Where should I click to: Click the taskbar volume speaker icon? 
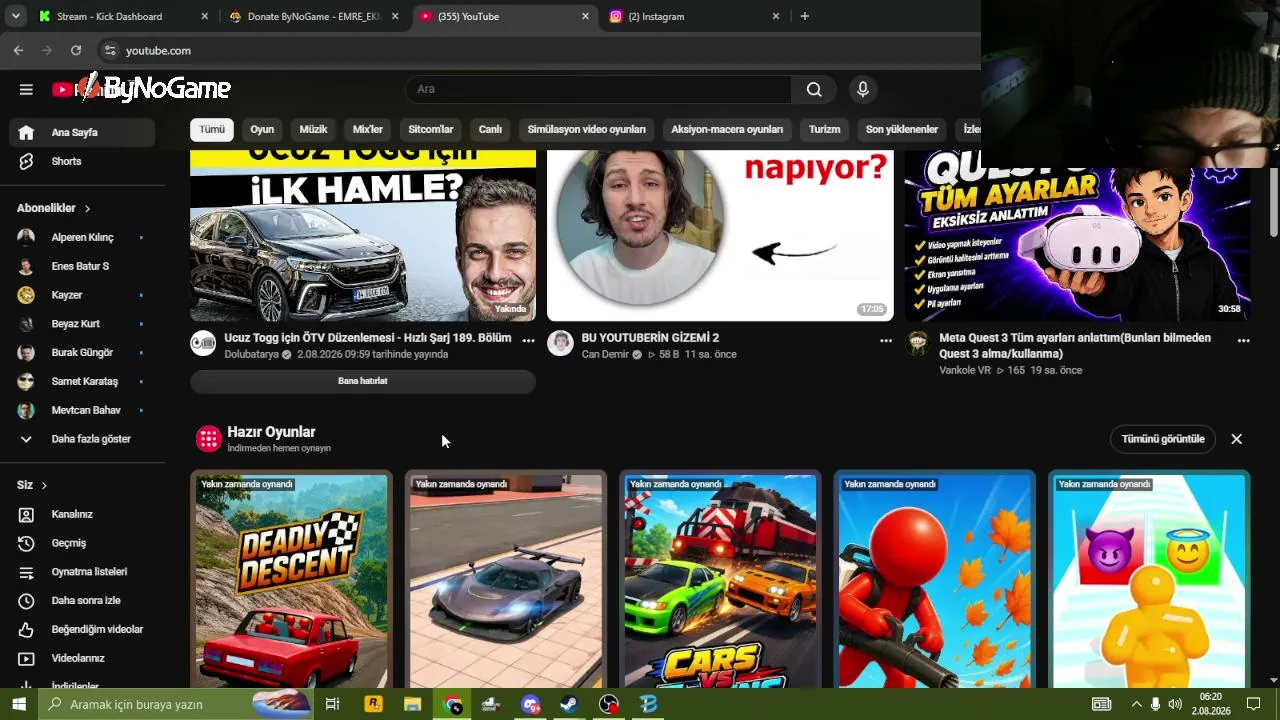click(1175, 704)
